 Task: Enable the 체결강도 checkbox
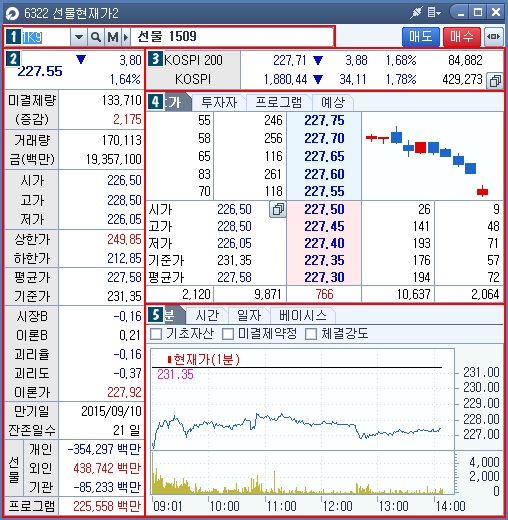tap(311, 334)
